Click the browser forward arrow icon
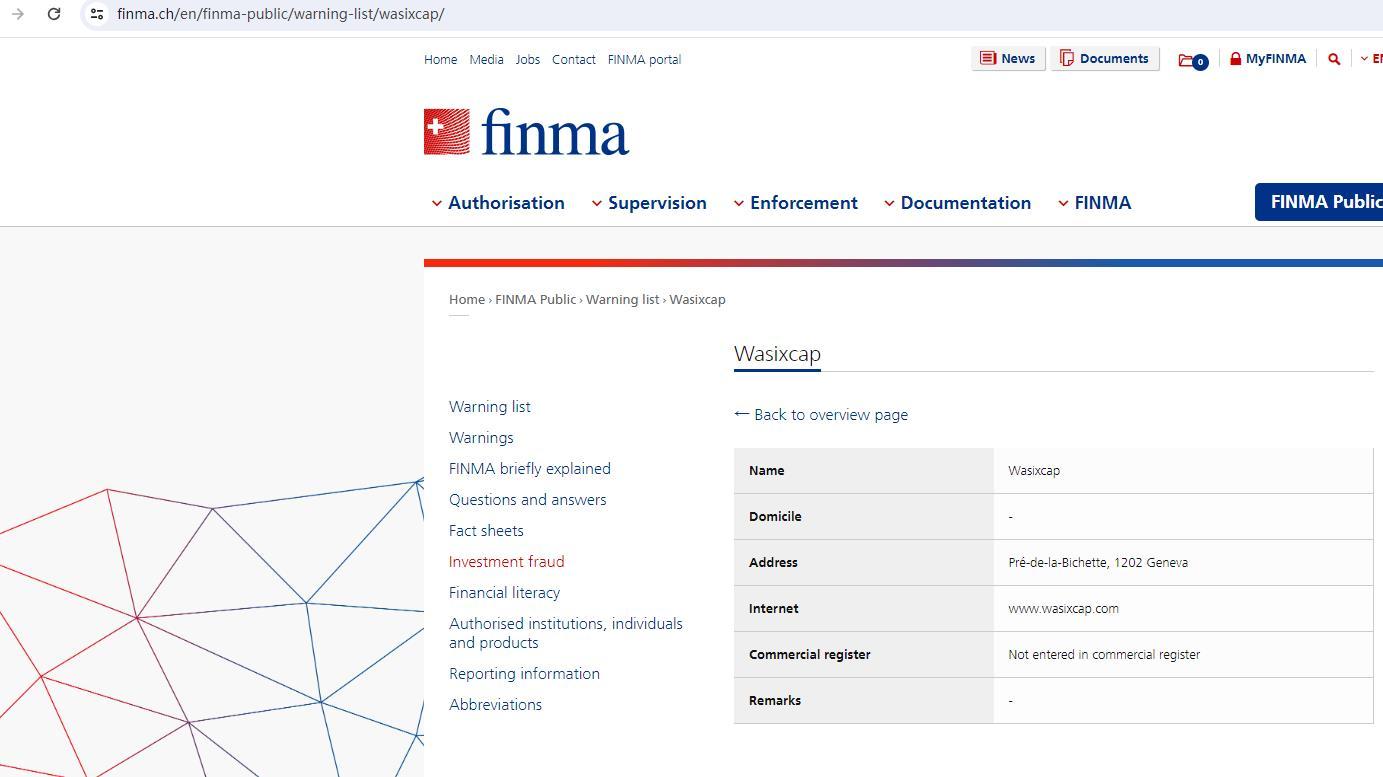Image resolution: width=1383 pixels, height=777 pixels. (18, 14)
